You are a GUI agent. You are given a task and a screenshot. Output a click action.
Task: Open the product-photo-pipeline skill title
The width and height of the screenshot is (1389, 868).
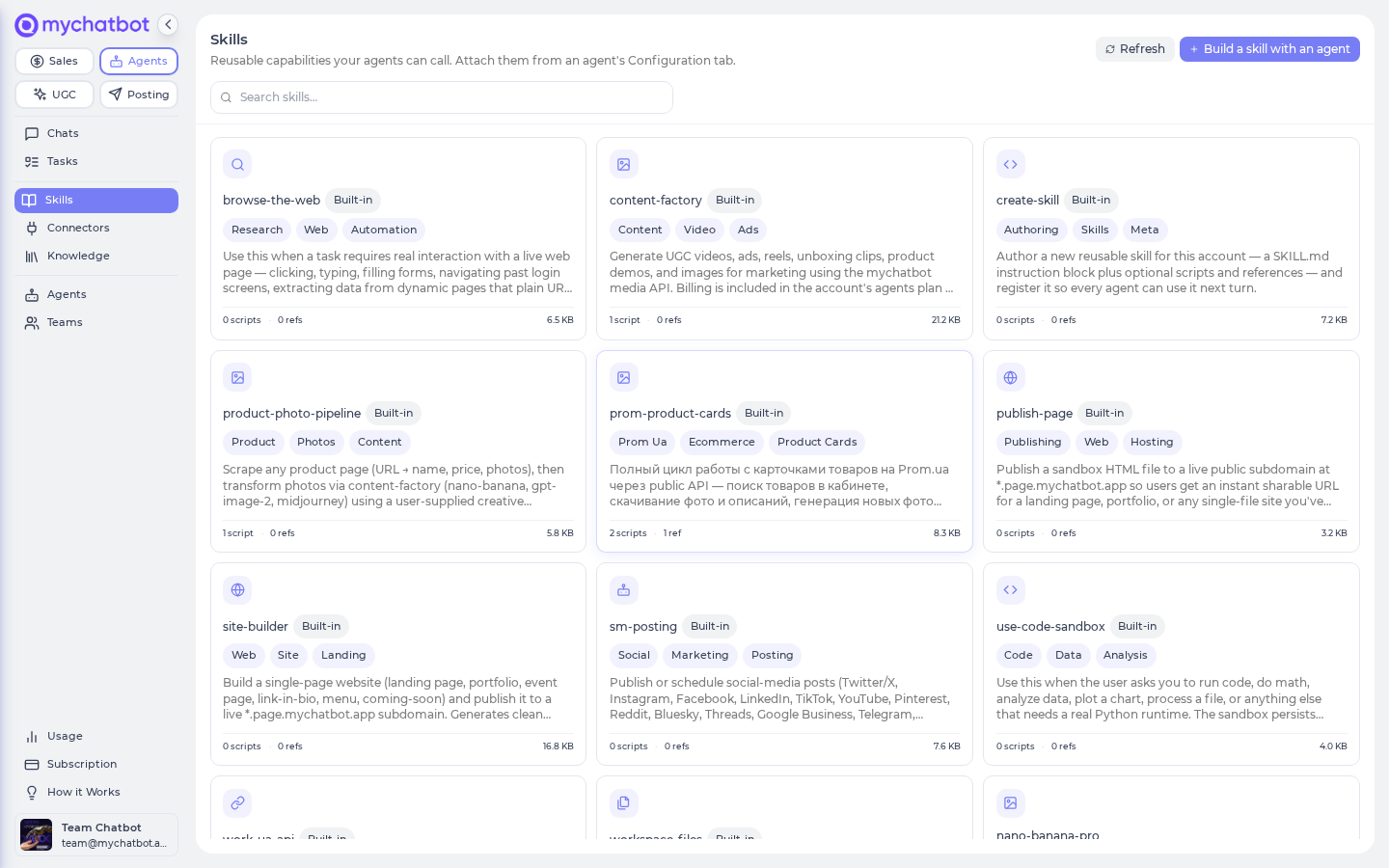coord(291,414)
